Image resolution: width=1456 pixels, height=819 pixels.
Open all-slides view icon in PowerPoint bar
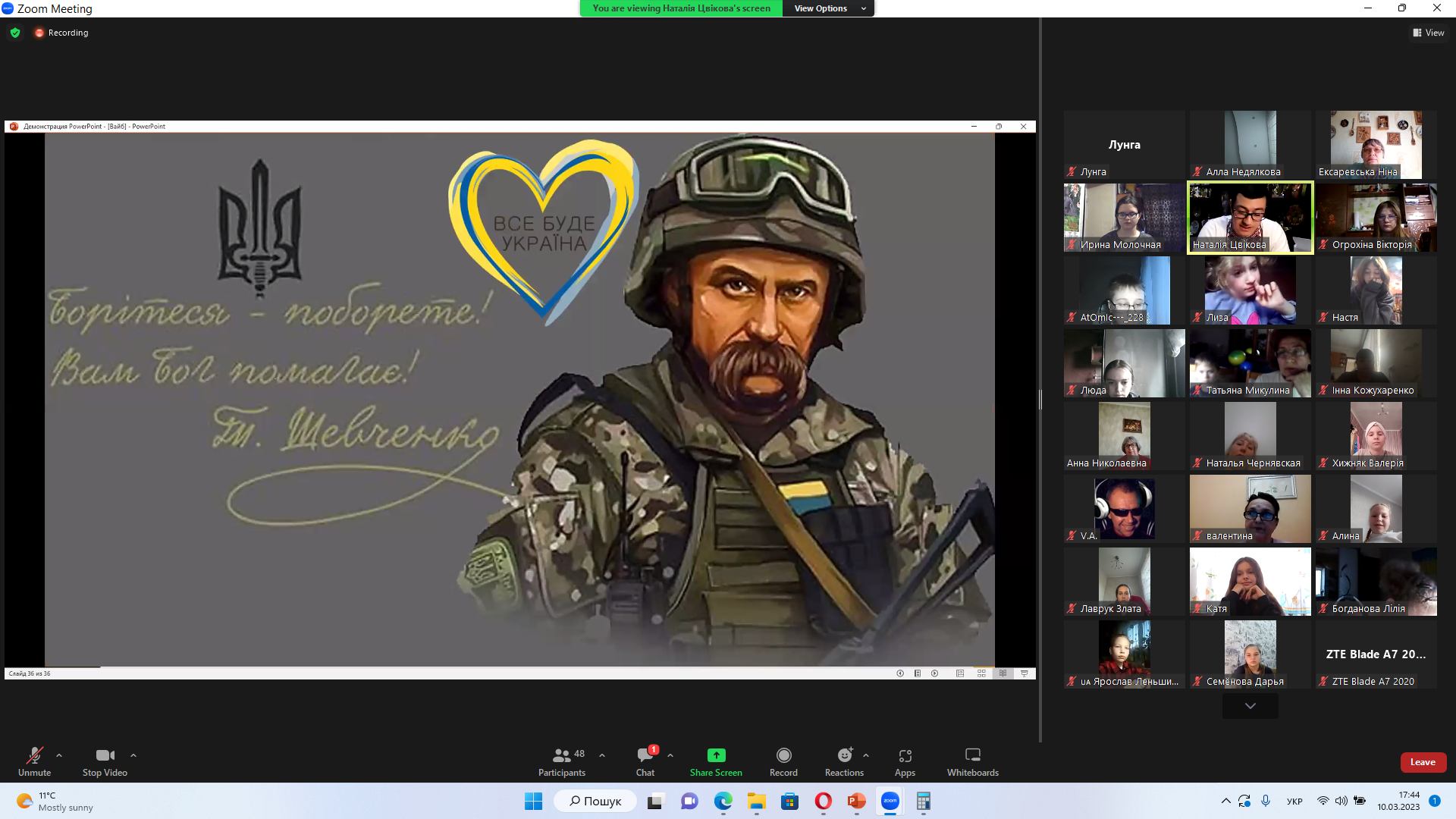click(918, 673)
